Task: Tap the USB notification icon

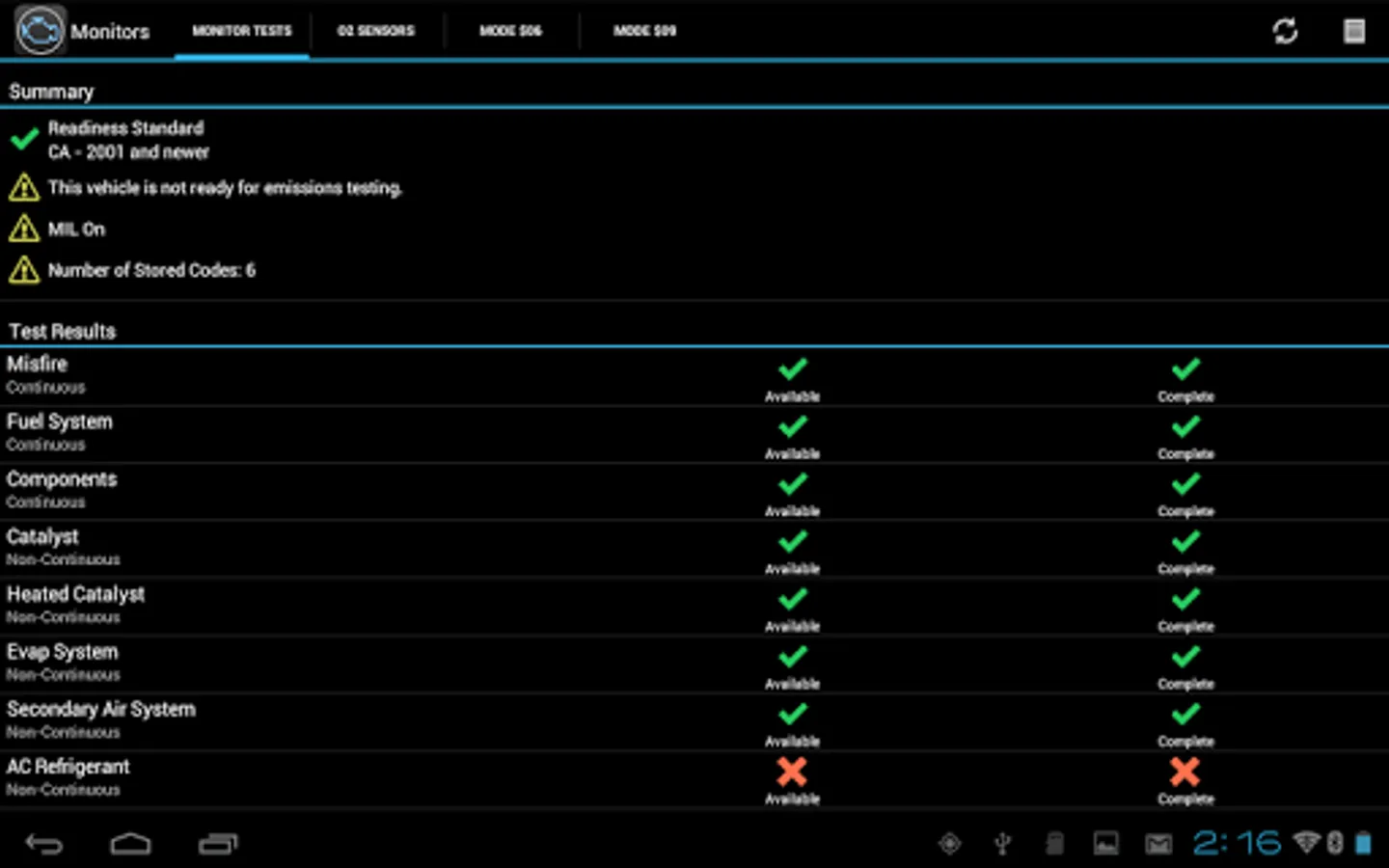Action: coord(1002,844)
